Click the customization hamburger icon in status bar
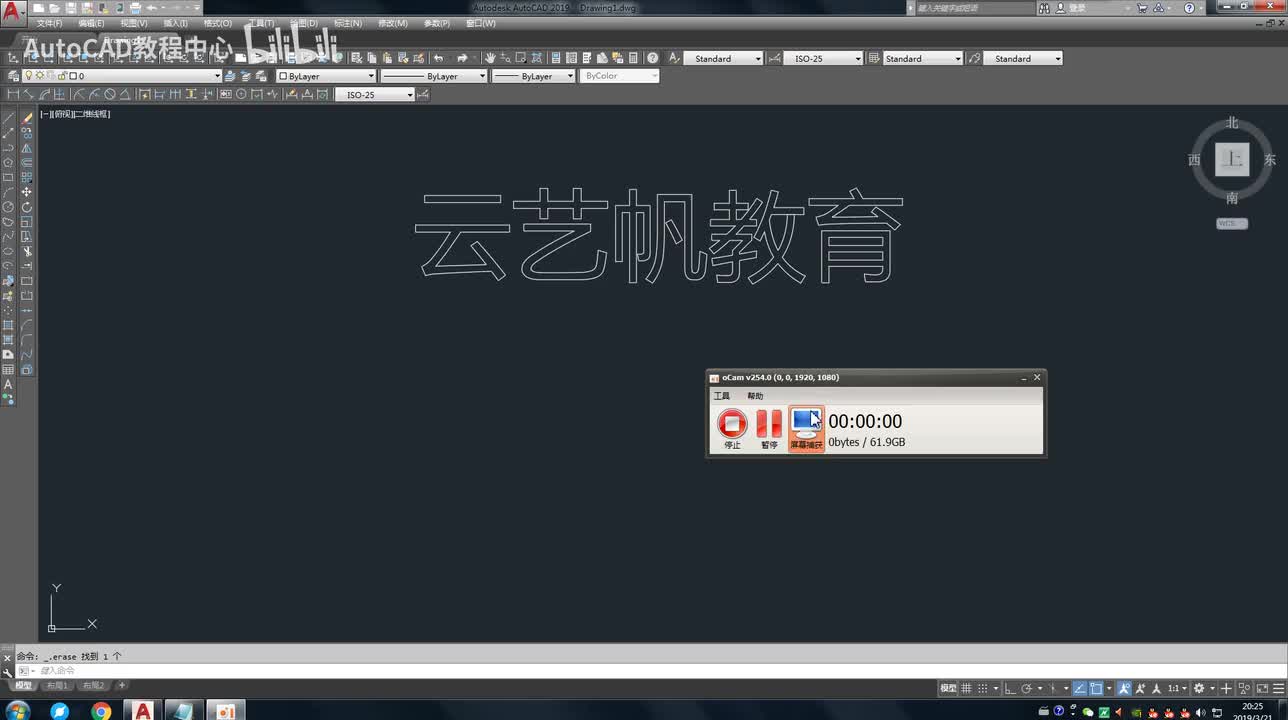Screen dimensions: 1288x720 1279,688
